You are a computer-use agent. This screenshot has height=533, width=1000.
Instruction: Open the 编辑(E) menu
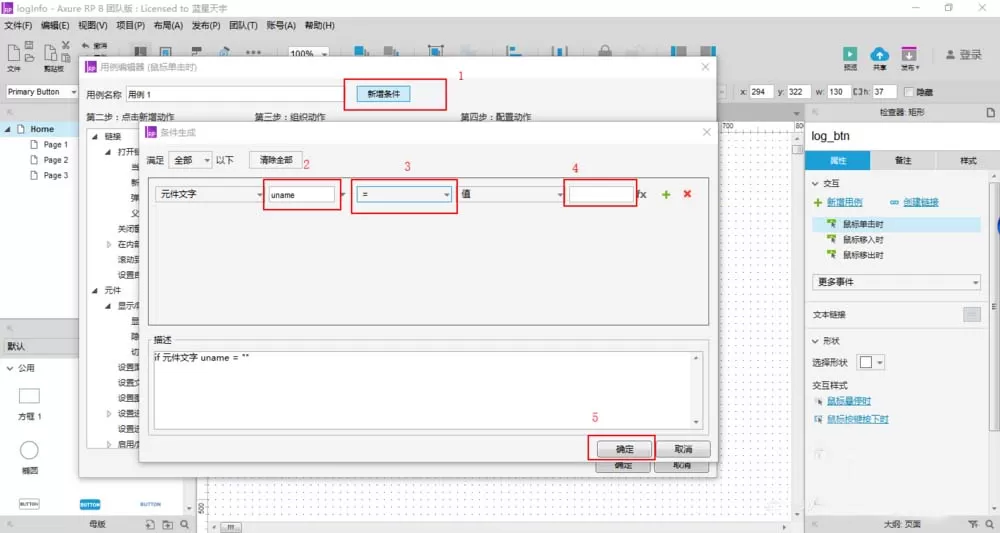55,26
